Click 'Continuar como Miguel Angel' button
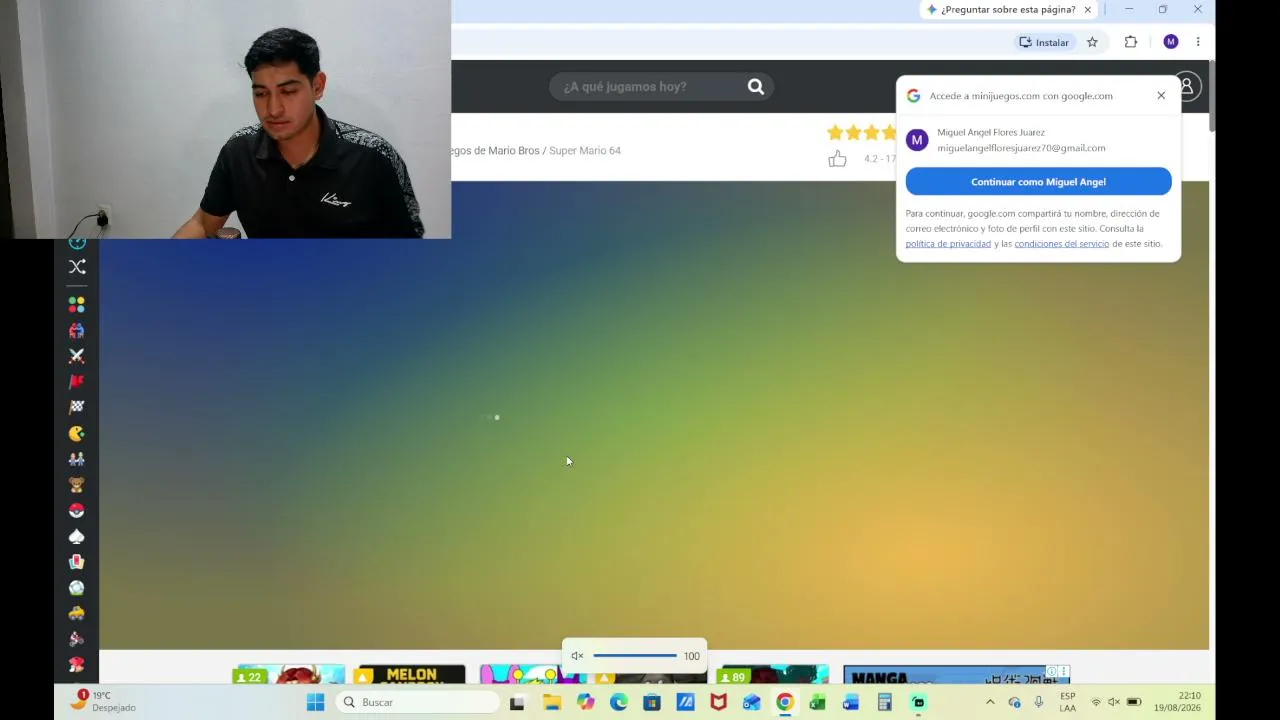Screen dimensions: 1280x720 [x=1038, y=182]
